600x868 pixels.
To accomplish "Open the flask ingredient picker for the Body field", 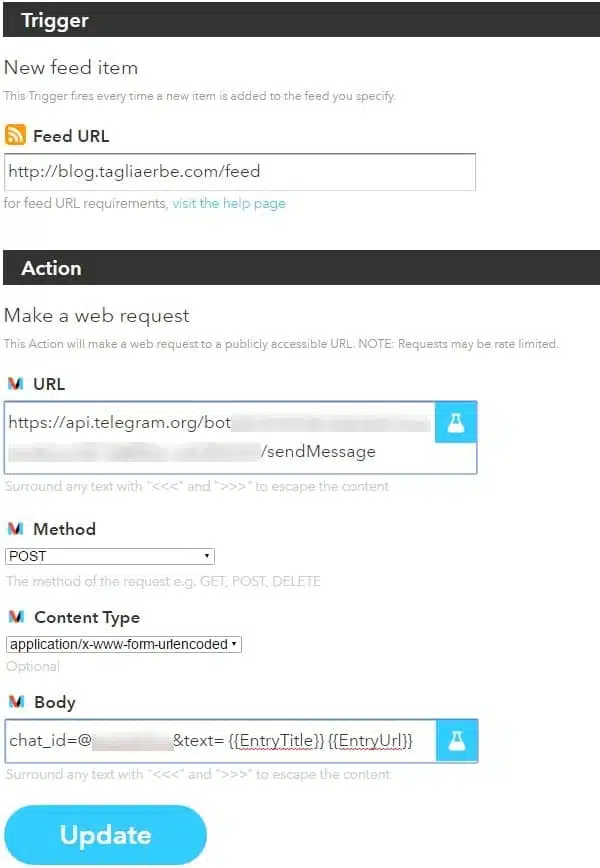I will [457, 741].
